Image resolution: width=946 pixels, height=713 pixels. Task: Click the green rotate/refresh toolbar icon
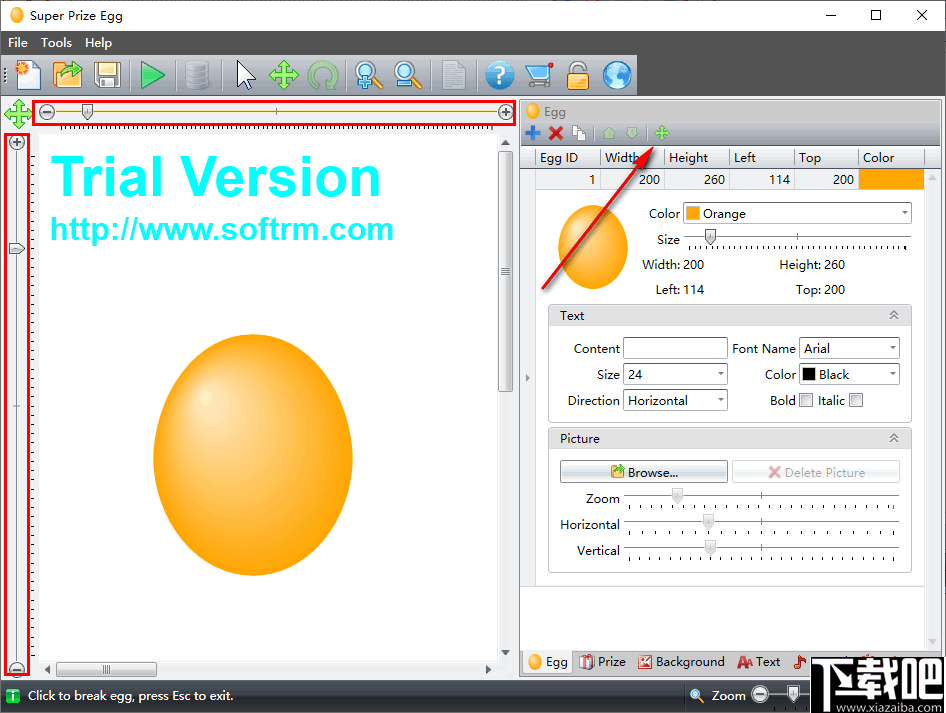323,77
